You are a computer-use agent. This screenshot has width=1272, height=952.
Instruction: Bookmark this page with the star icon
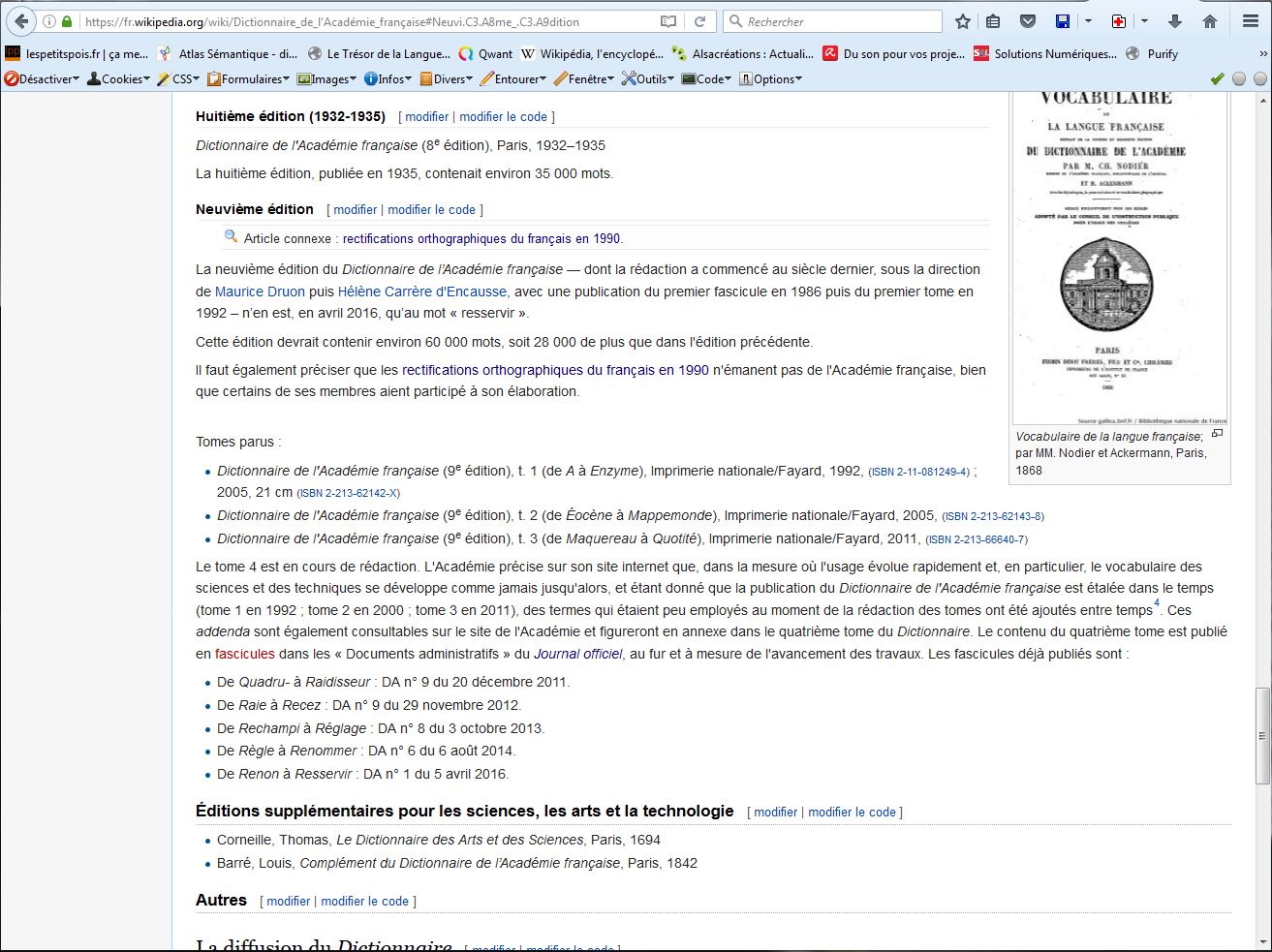962,21
